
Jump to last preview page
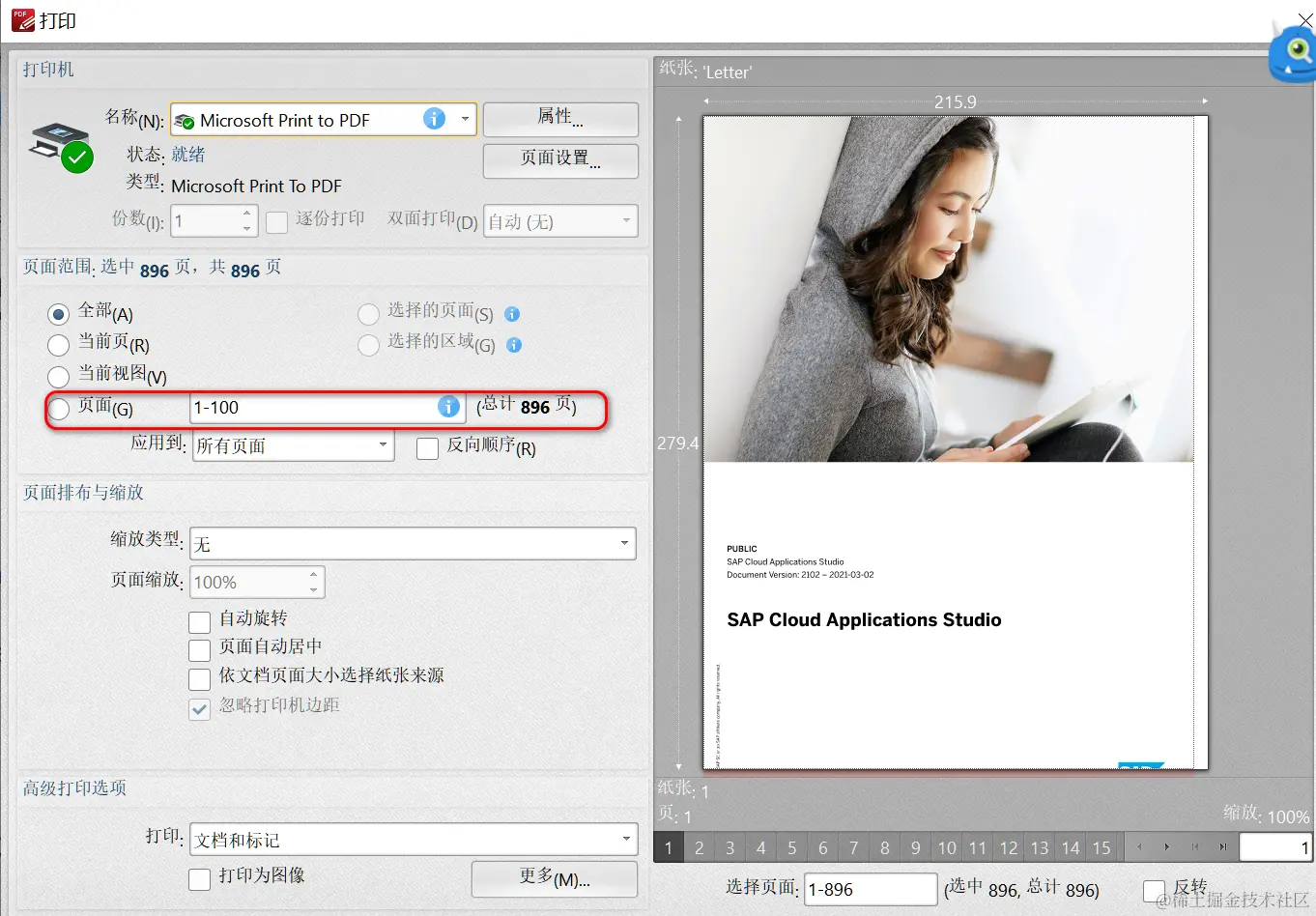[1223, 847]
